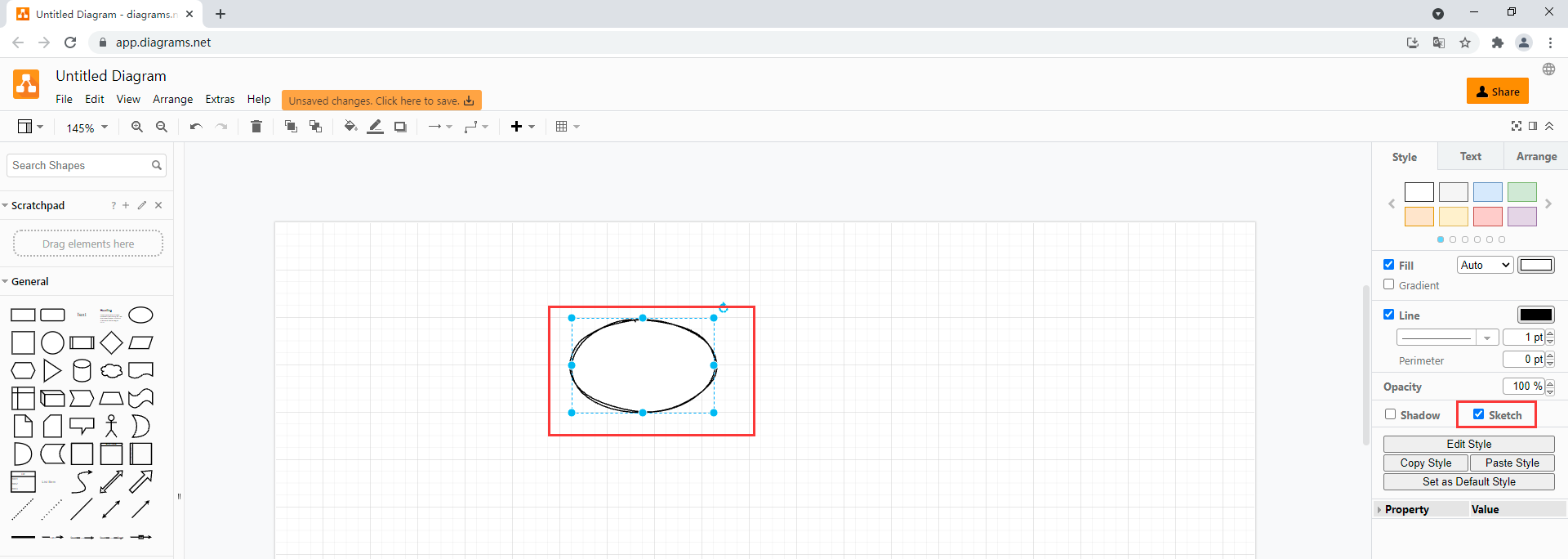Click the Fill Color bucket icon
1568x559 pixels.
(x=350, y=127)
